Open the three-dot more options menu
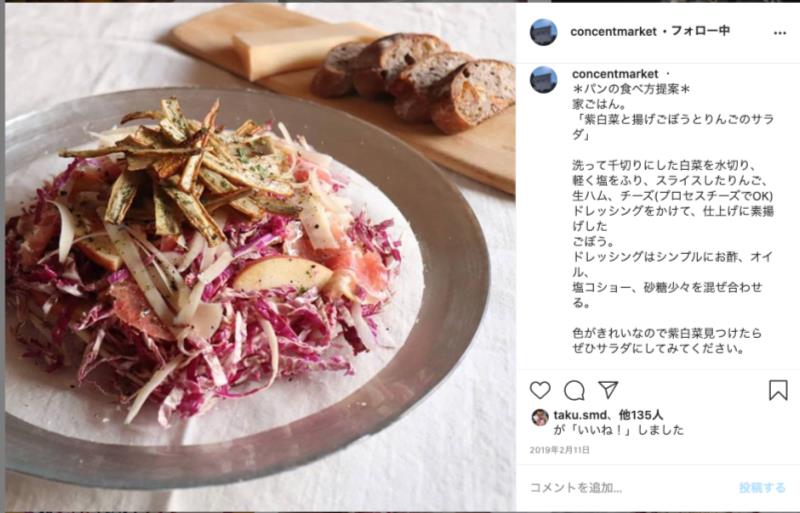 780,33
